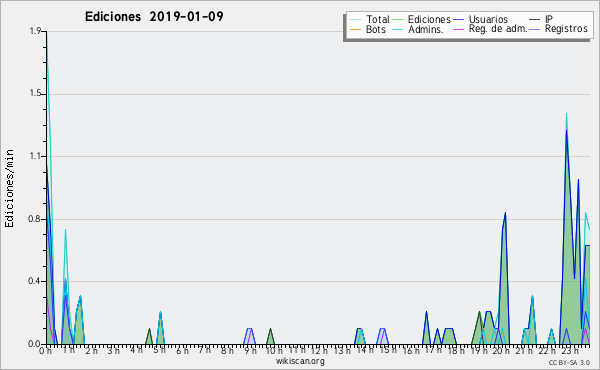Click the '6 h' x-axis label
Viewport: 600px width, 370px height.
tap(182, 350)
